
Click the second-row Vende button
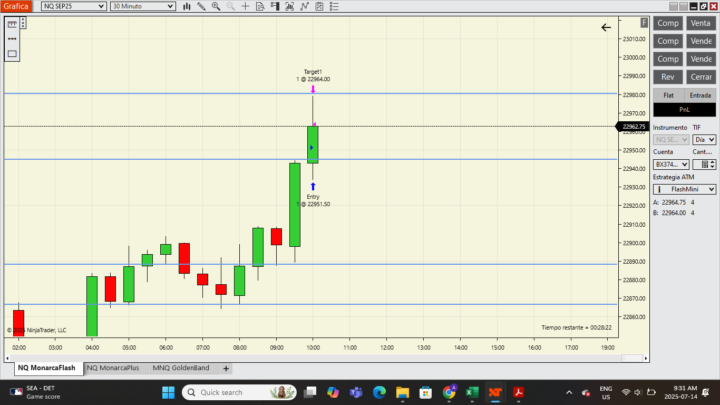click(x=701, y=41)
